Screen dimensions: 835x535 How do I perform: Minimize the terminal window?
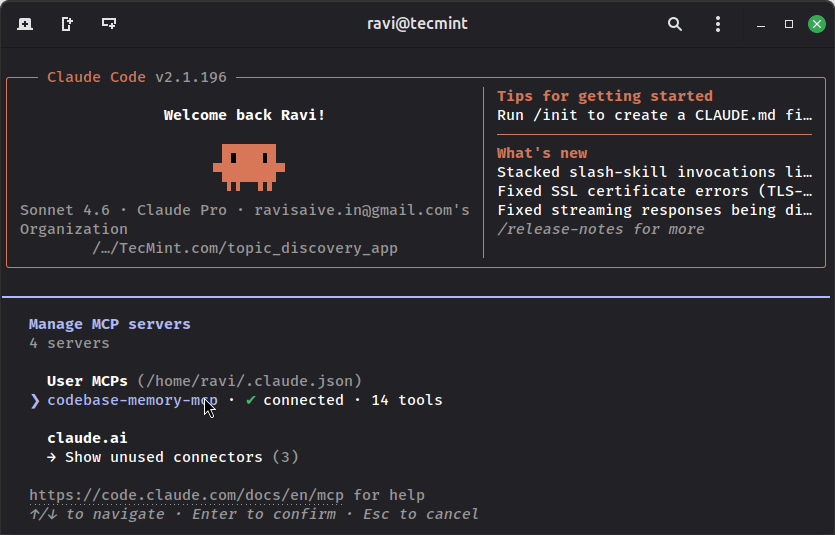coord(761,24)
